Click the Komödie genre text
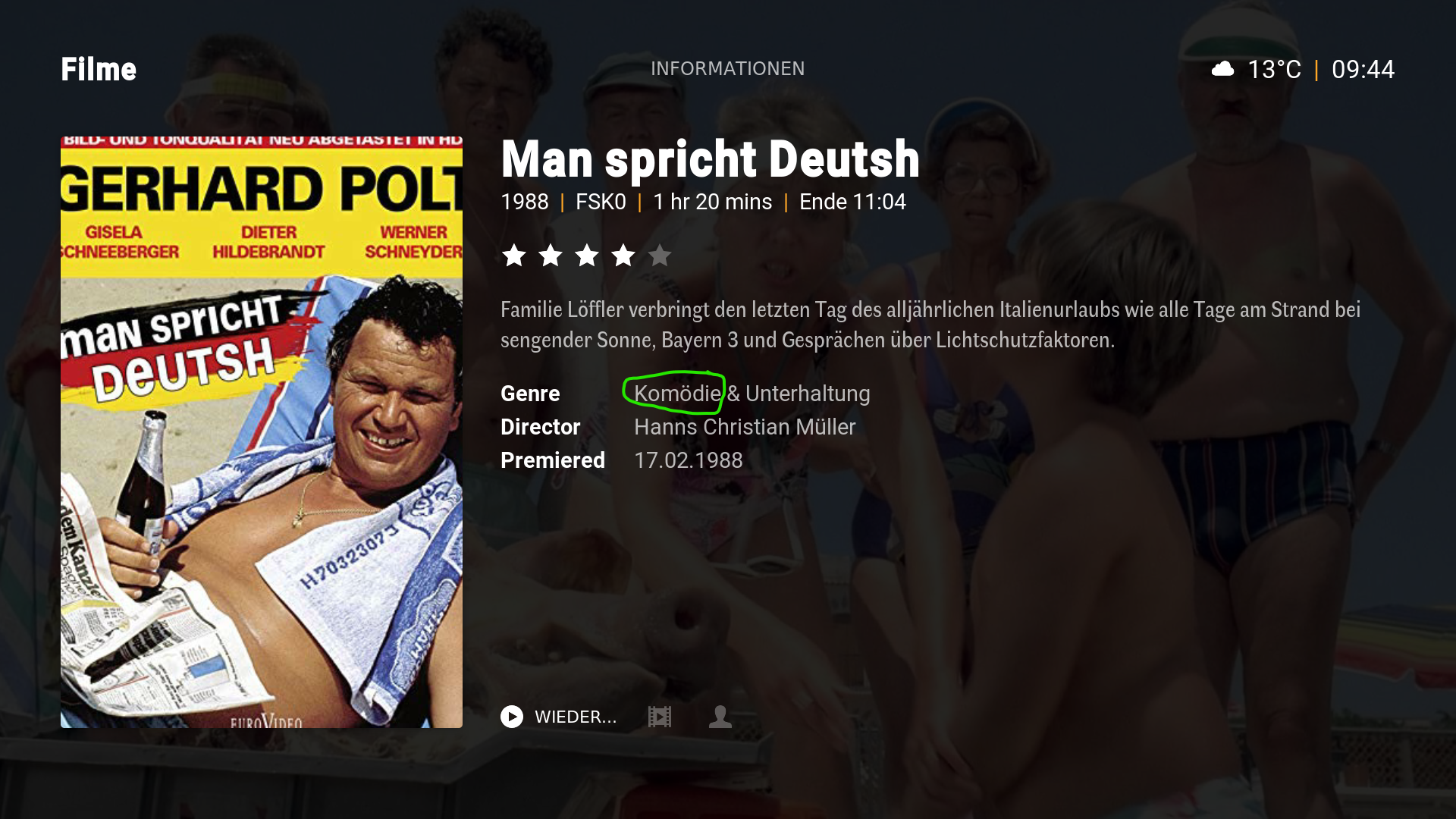The height and width of the screenshot is (819, 1456). click(x=677, y=394)
